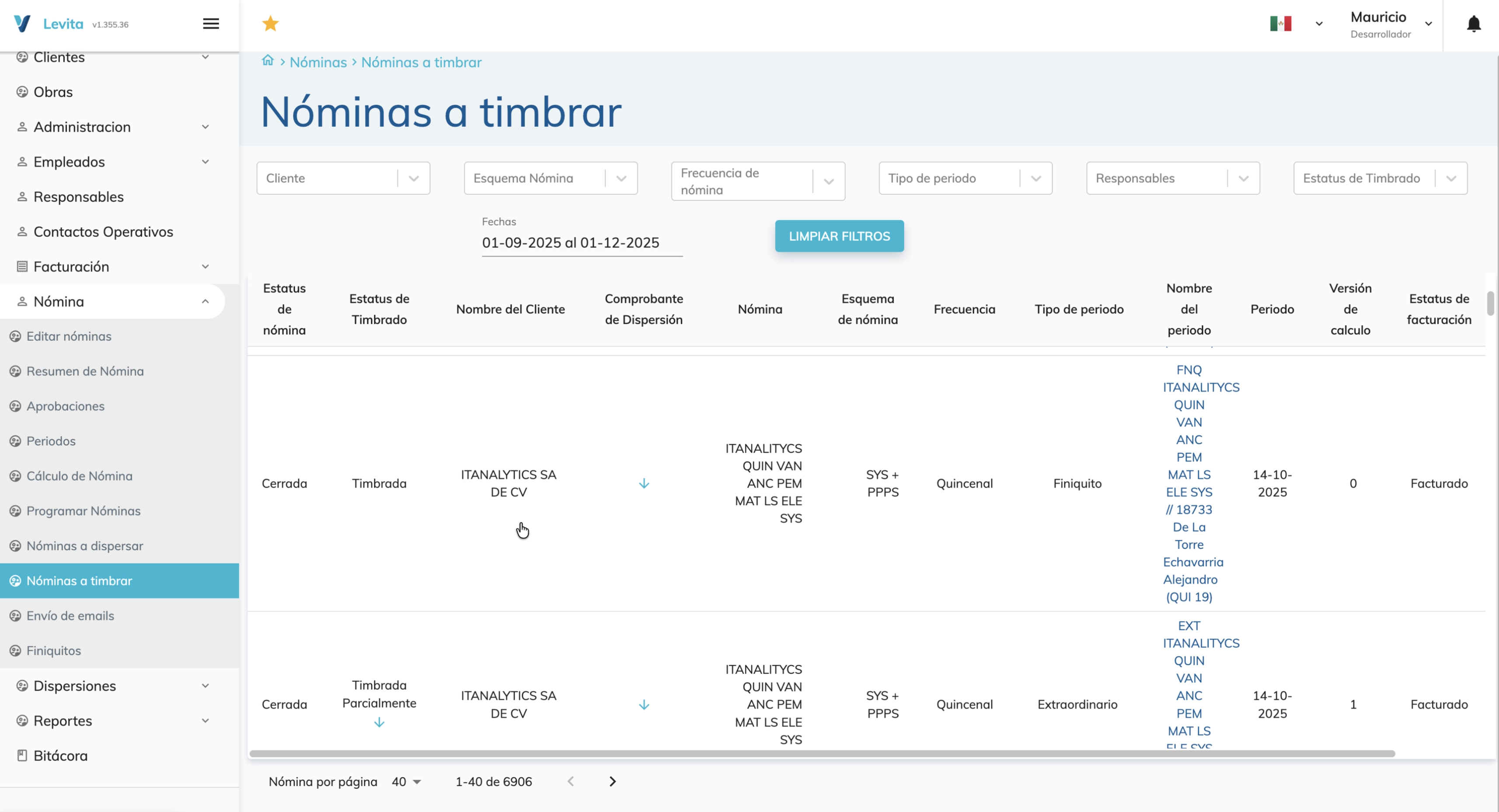
Task: Click the home icon in the breadcrumb
Action: coord(268,60)
